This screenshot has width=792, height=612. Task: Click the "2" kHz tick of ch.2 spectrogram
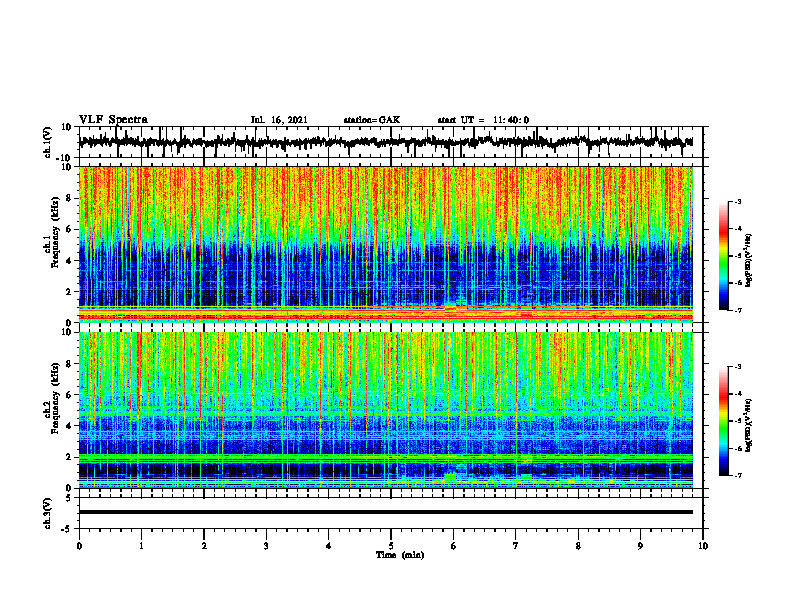tap(70, 457)
